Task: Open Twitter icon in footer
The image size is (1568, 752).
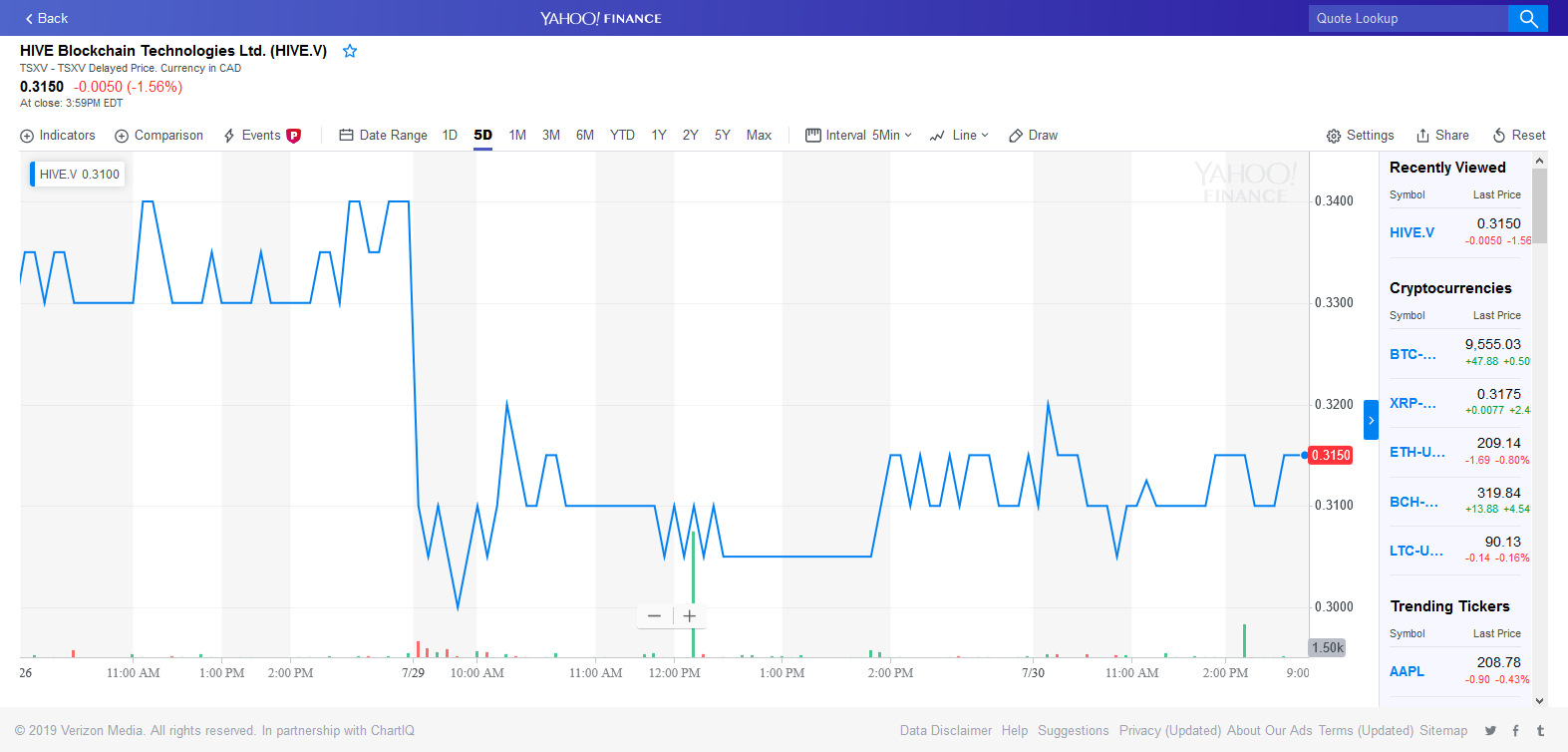Action: click(1490, 731)
